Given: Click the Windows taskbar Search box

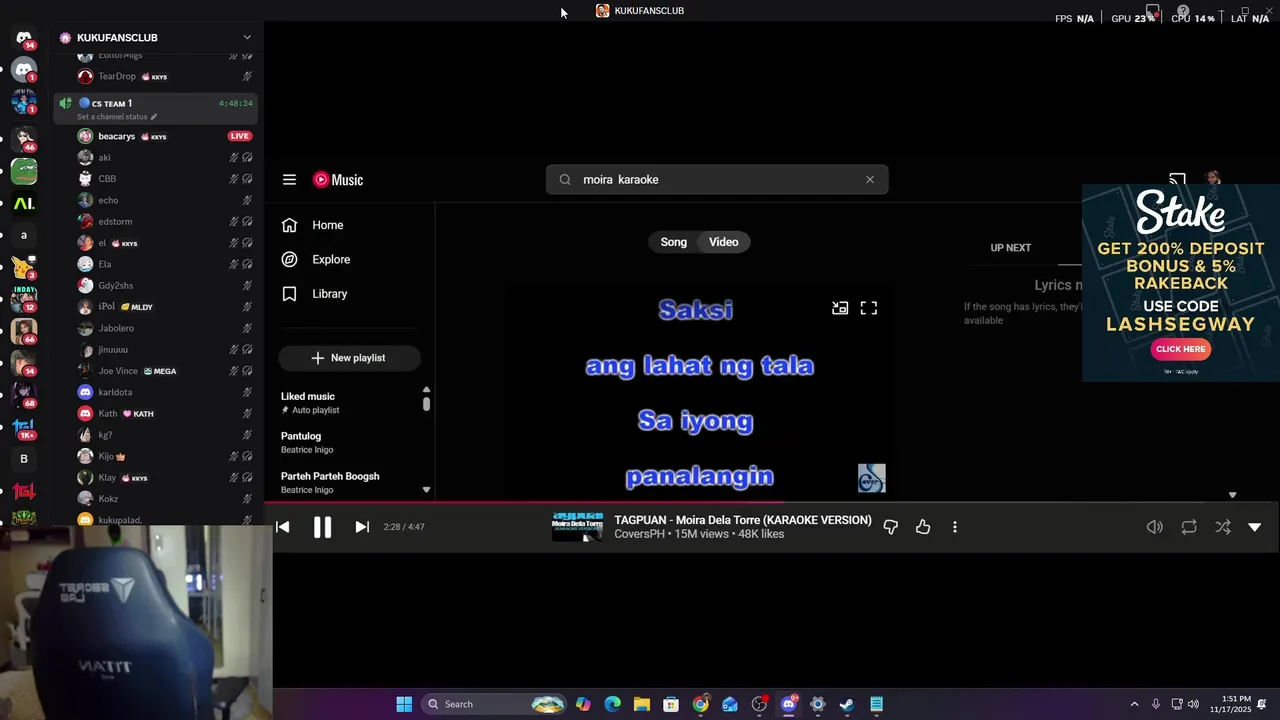Looking at the screenshot, I should (495, 704).
